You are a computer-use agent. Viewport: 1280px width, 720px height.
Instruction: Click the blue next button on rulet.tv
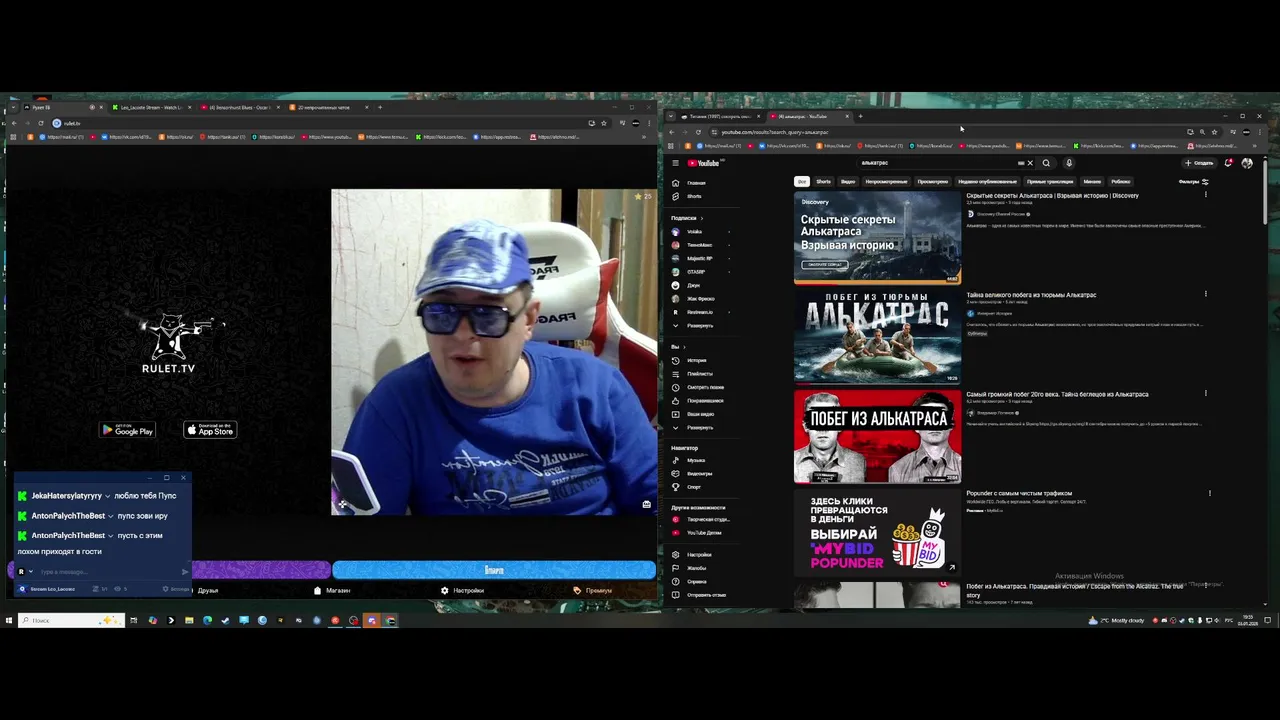point(494,570)
